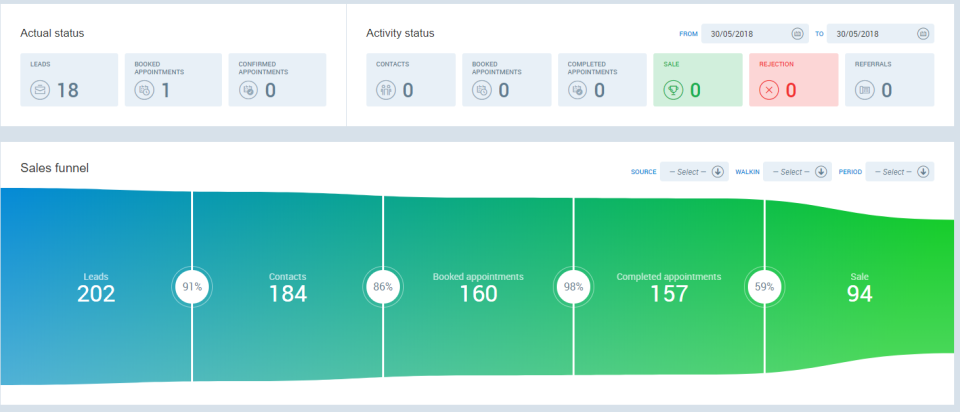Click the Contacts icon in Activity status
960x412 pixels.
(x=385, y=90)
